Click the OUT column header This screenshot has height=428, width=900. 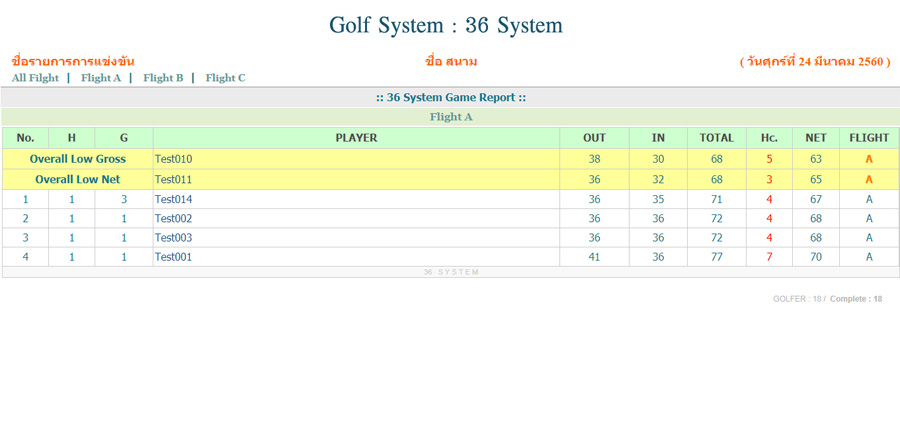tap(594, 138)
